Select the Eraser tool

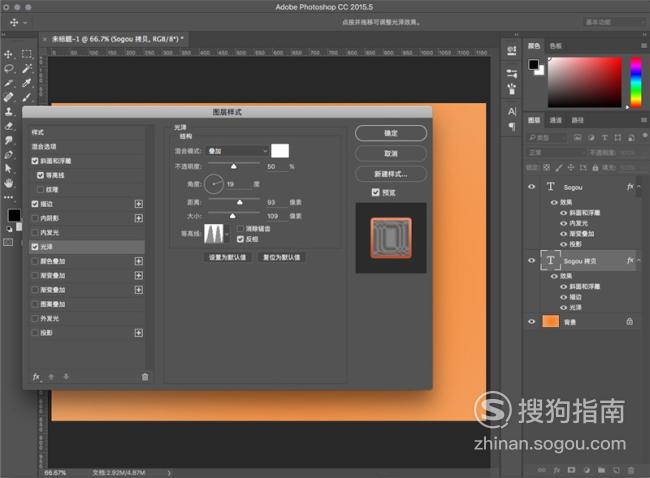point(8,126)
